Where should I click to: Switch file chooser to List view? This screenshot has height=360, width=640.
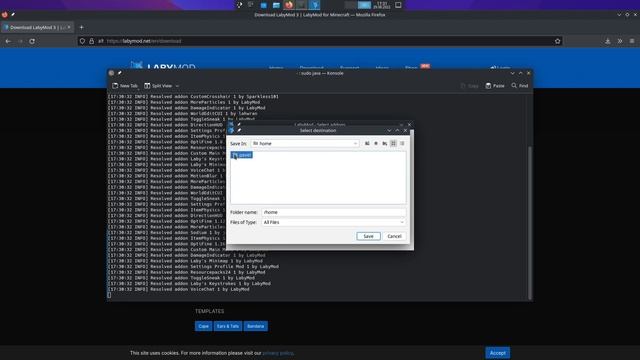tap(393, 144)
